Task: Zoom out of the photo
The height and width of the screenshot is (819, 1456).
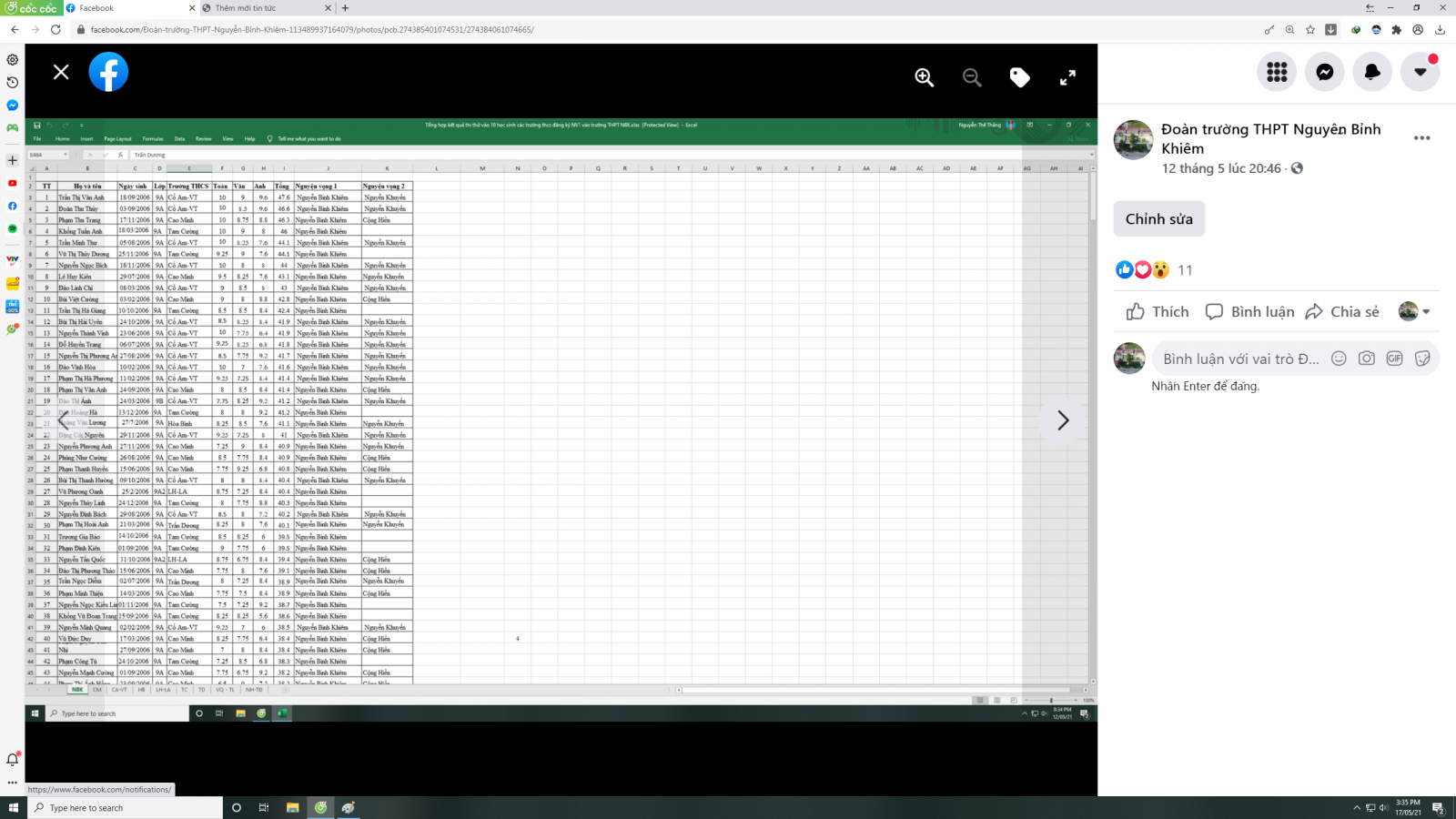Action: [972, 78]
